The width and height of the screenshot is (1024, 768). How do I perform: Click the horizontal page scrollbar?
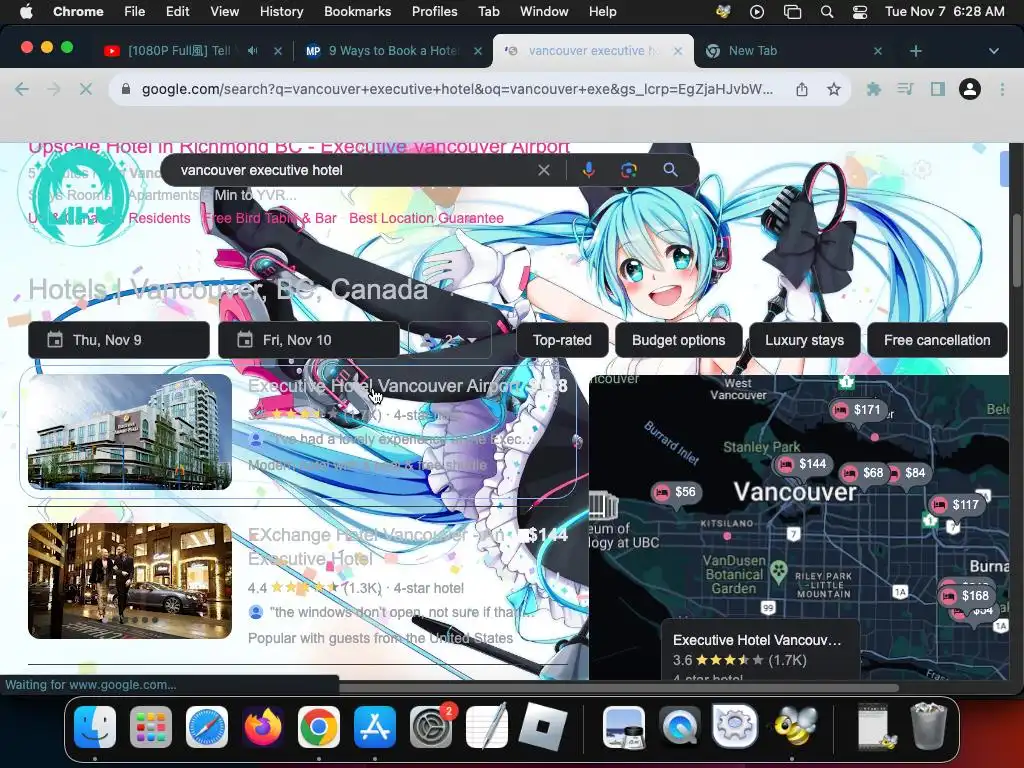pos(618,687)
